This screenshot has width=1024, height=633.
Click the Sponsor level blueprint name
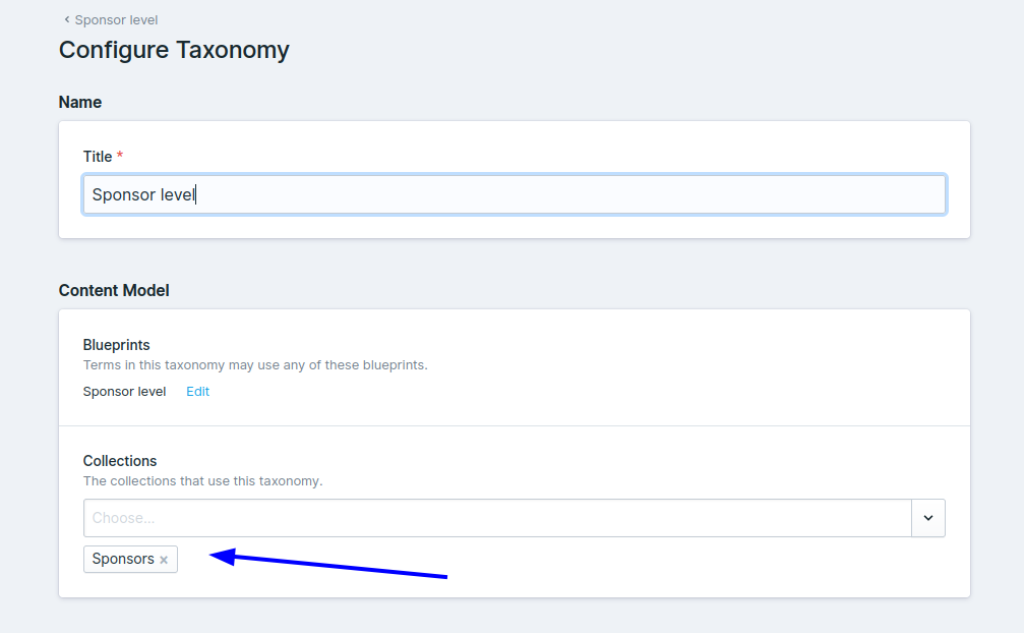click(x=124, y=391)
